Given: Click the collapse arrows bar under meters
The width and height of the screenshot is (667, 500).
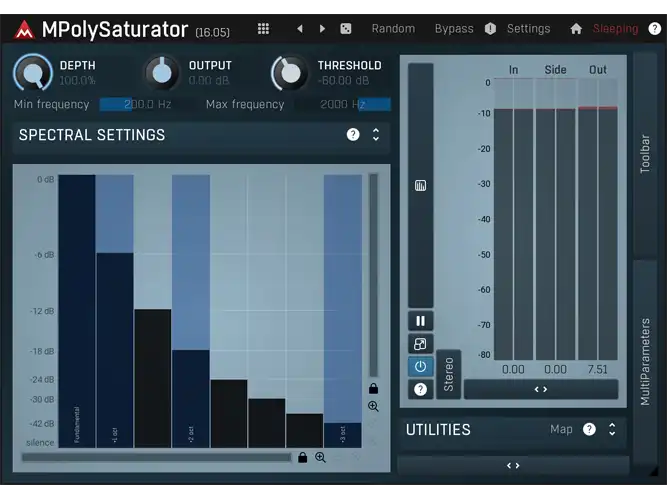Looking at the screenshot, I should point(541,389).
